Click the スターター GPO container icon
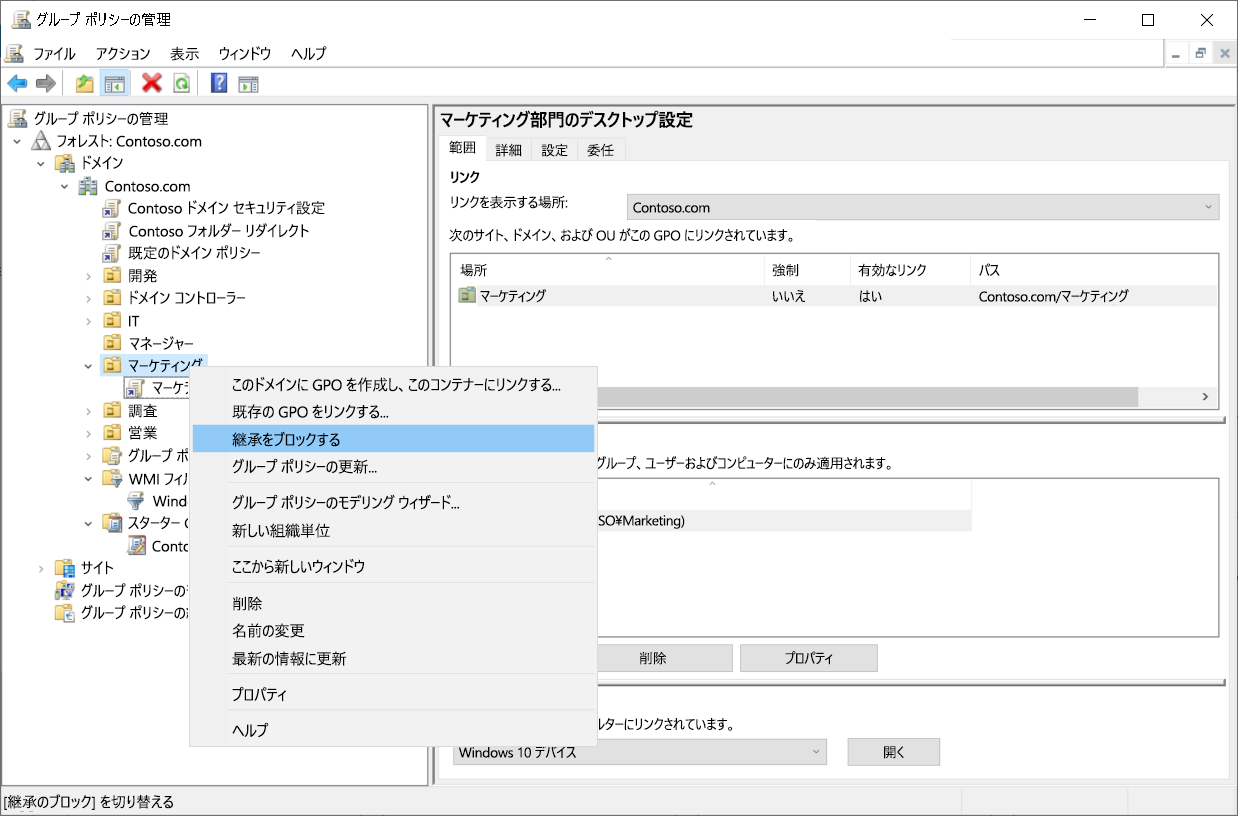Image resolution: width=1238 pixels, height=816 pixels. 112,522
